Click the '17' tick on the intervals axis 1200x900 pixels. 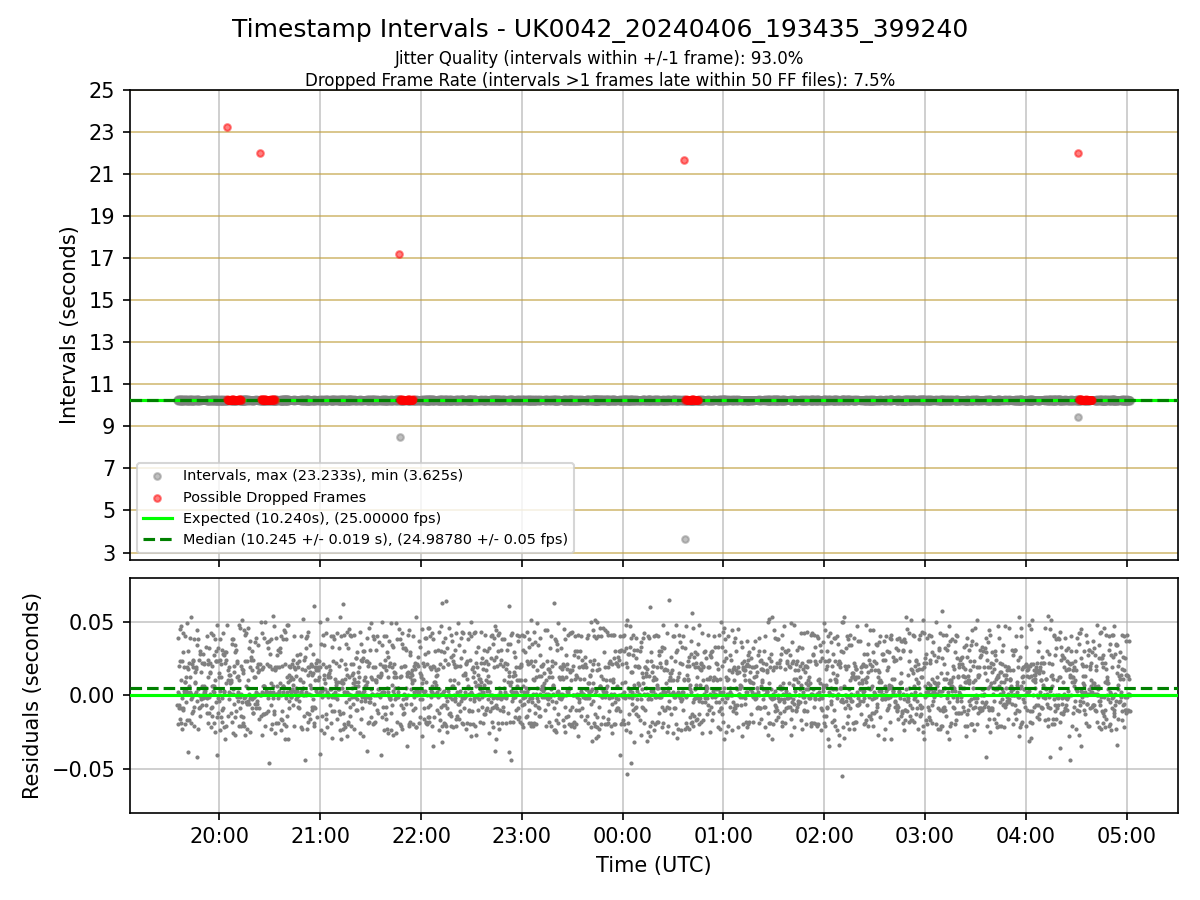[x=103, y=259]
